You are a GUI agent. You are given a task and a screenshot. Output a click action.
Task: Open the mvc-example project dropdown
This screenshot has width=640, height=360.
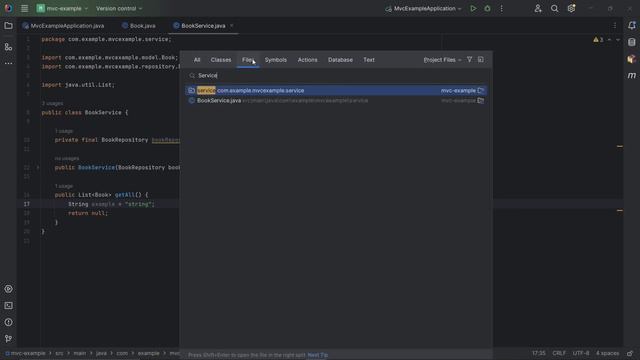(62, 9)
